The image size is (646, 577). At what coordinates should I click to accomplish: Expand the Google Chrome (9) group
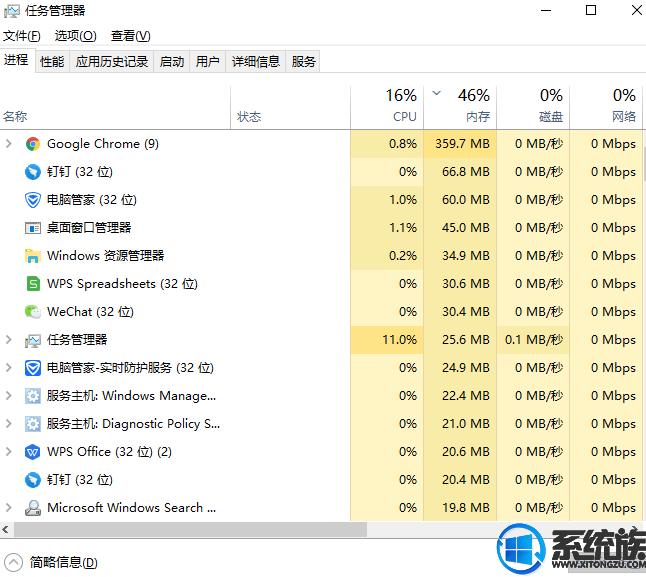coord(9,144)
